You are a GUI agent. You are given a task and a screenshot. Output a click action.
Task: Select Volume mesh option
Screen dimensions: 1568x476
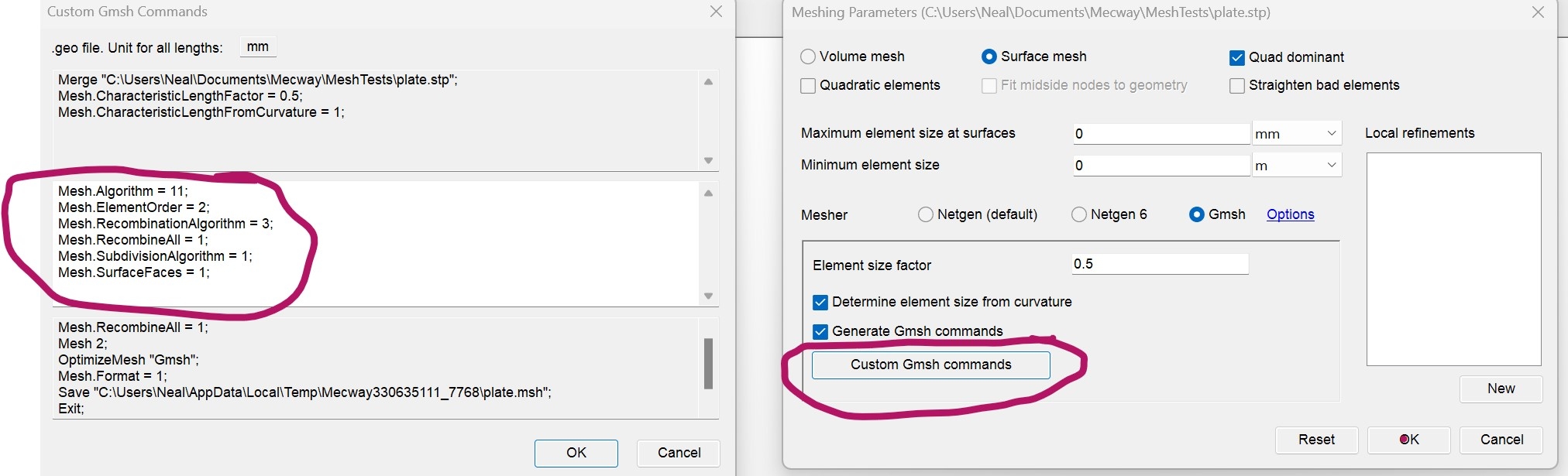[808, 57]
